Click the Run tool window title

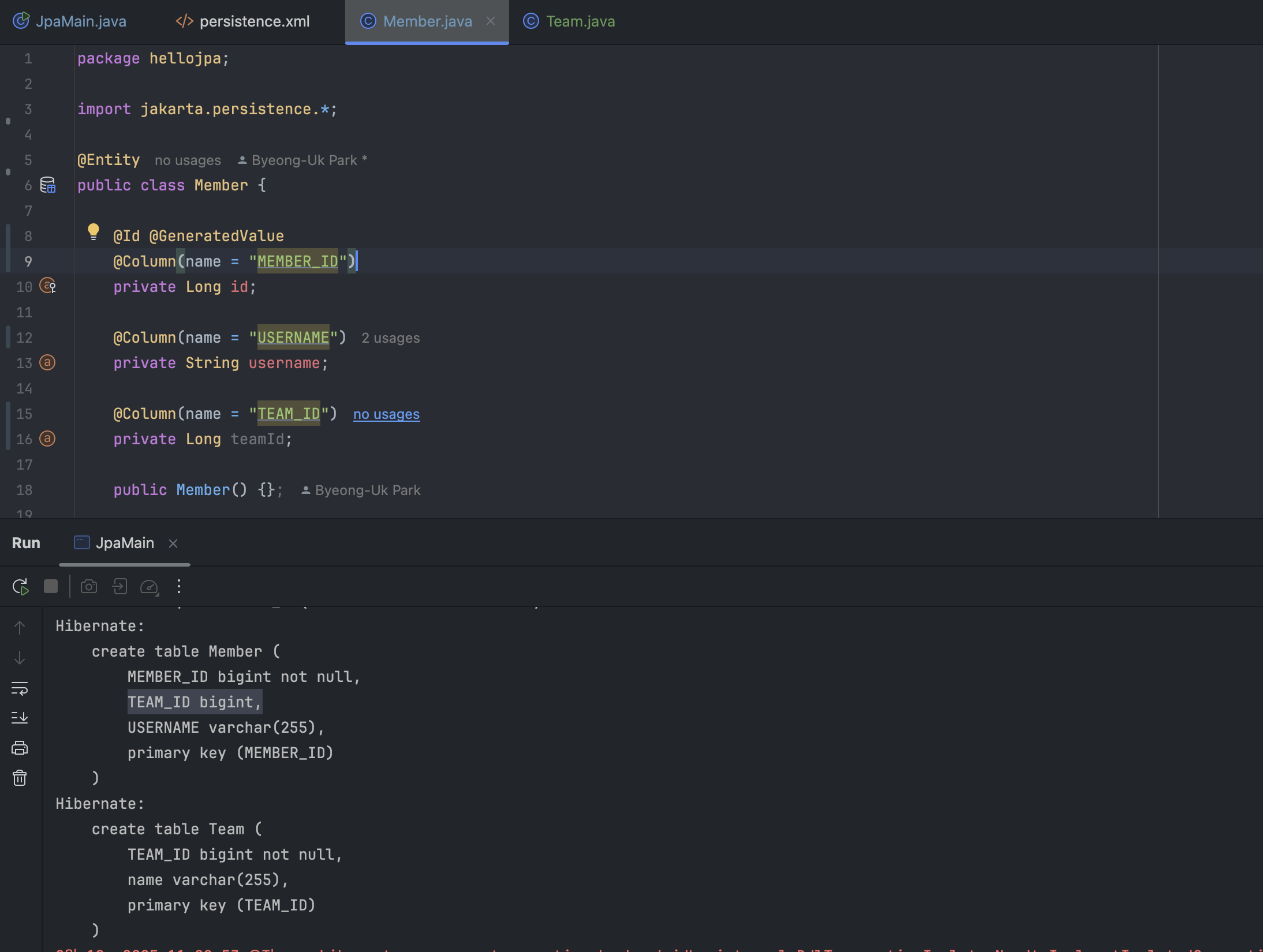tap(26, 543)
